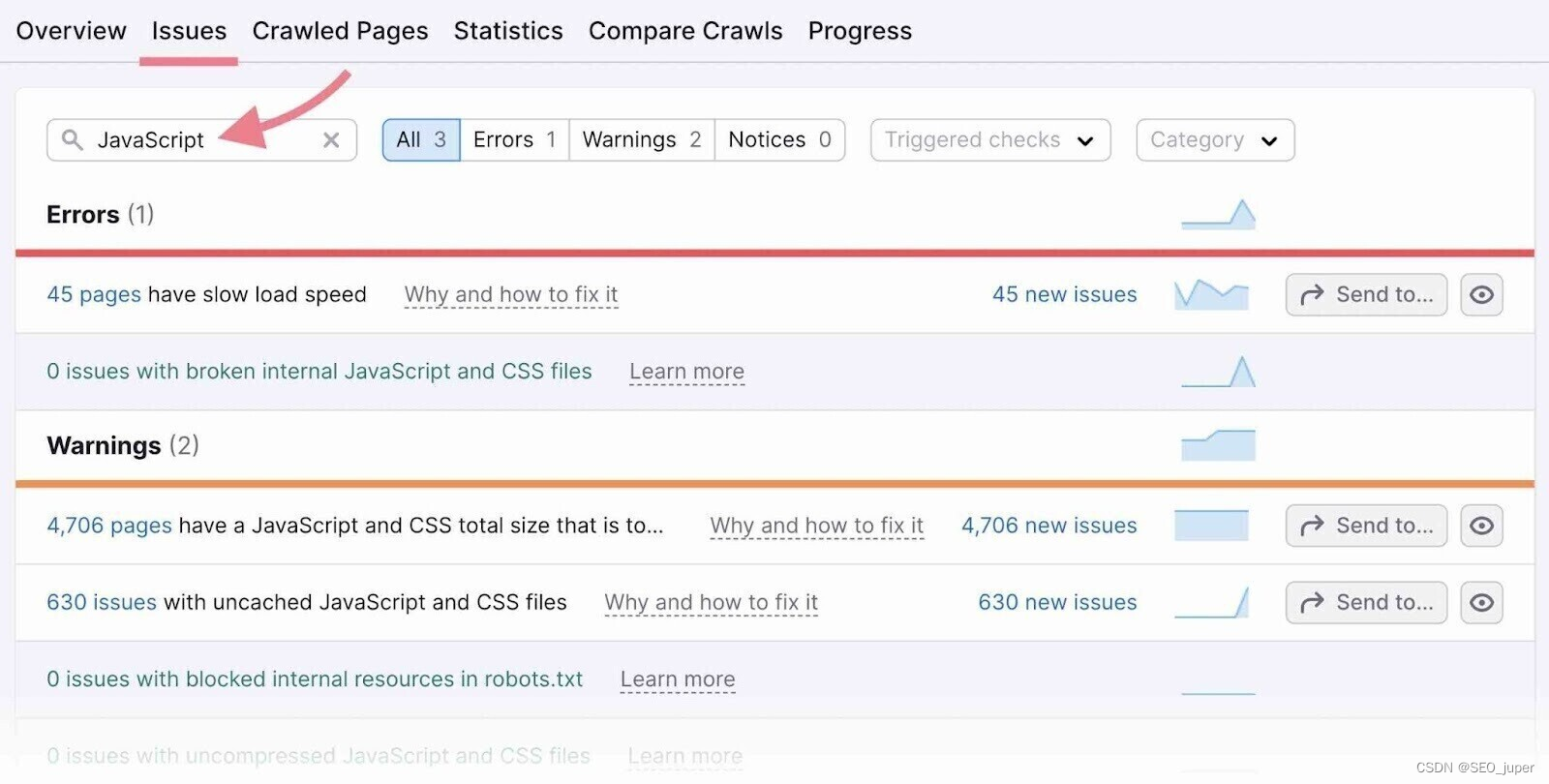The image size is (1549, 784).
Task: Show only Warnings issues
Action: pyautogui.click(x=641, y=140)
